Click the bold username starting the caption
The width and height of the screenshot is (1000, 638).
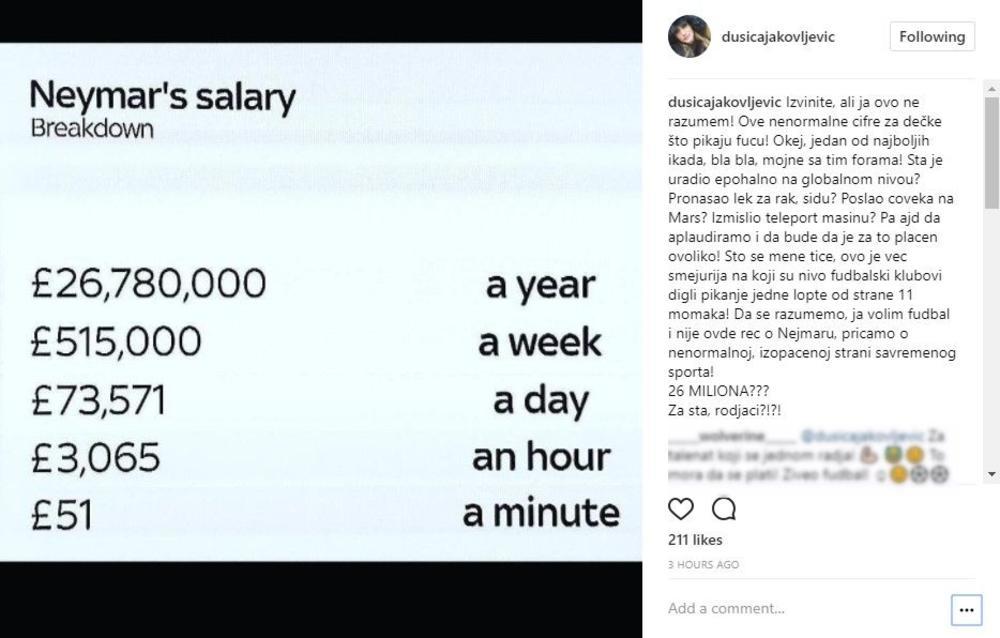click(724, 103)
